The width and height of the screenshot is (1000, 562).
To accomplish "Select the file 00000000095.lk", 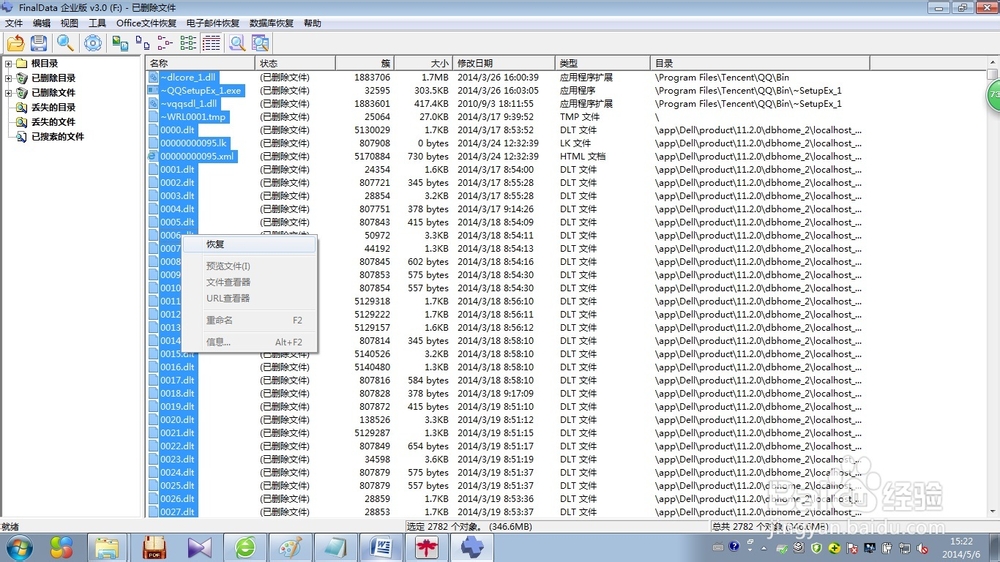I will (x=193, y=143).
